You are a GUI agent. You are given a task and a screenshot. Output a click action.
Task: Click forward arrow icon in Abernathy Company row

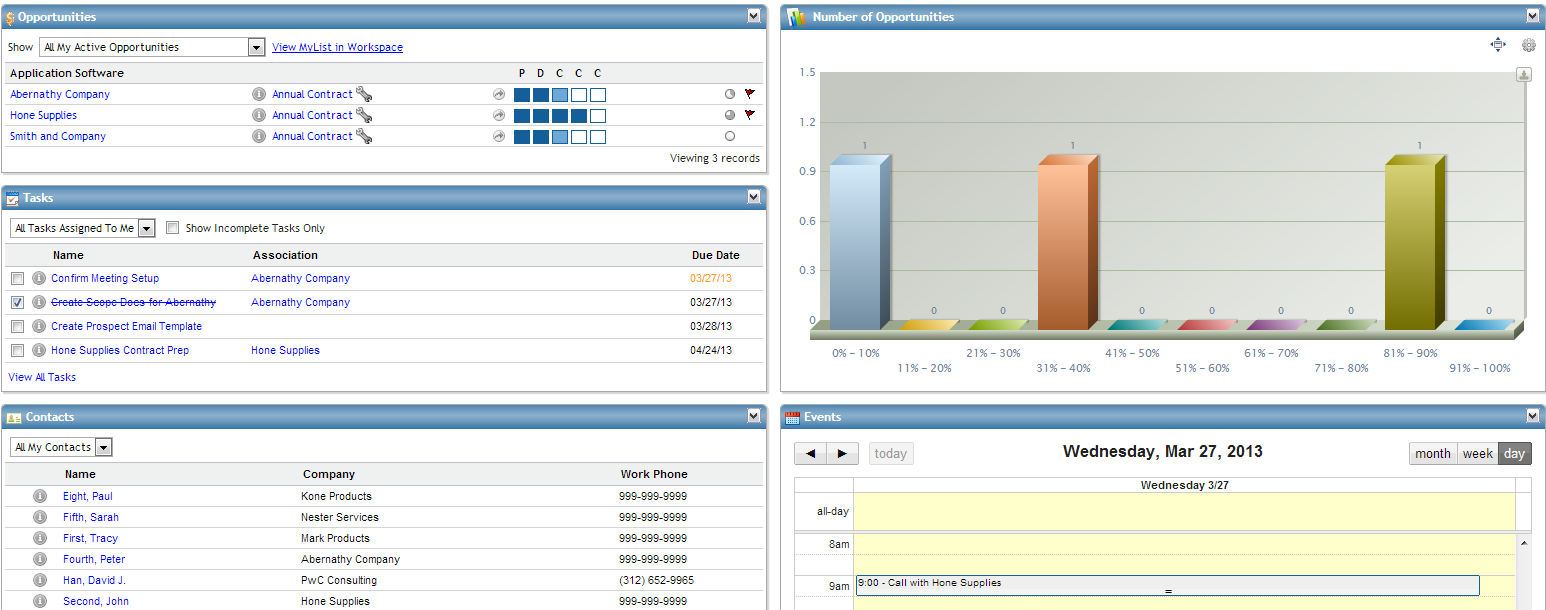click(x=499, y=94)
